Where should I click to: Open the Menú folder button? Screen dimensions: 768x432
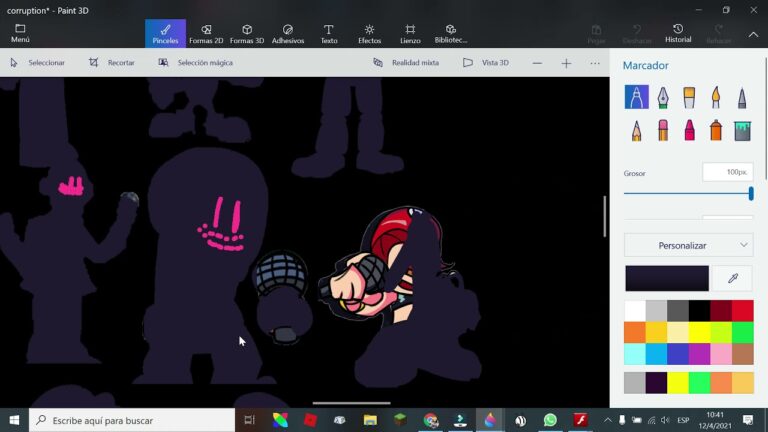click(20, 33)
